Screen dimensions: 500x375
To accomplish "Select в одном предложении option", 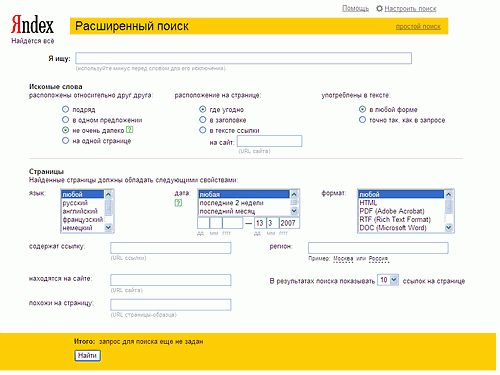I will click(x=65, y=120).
